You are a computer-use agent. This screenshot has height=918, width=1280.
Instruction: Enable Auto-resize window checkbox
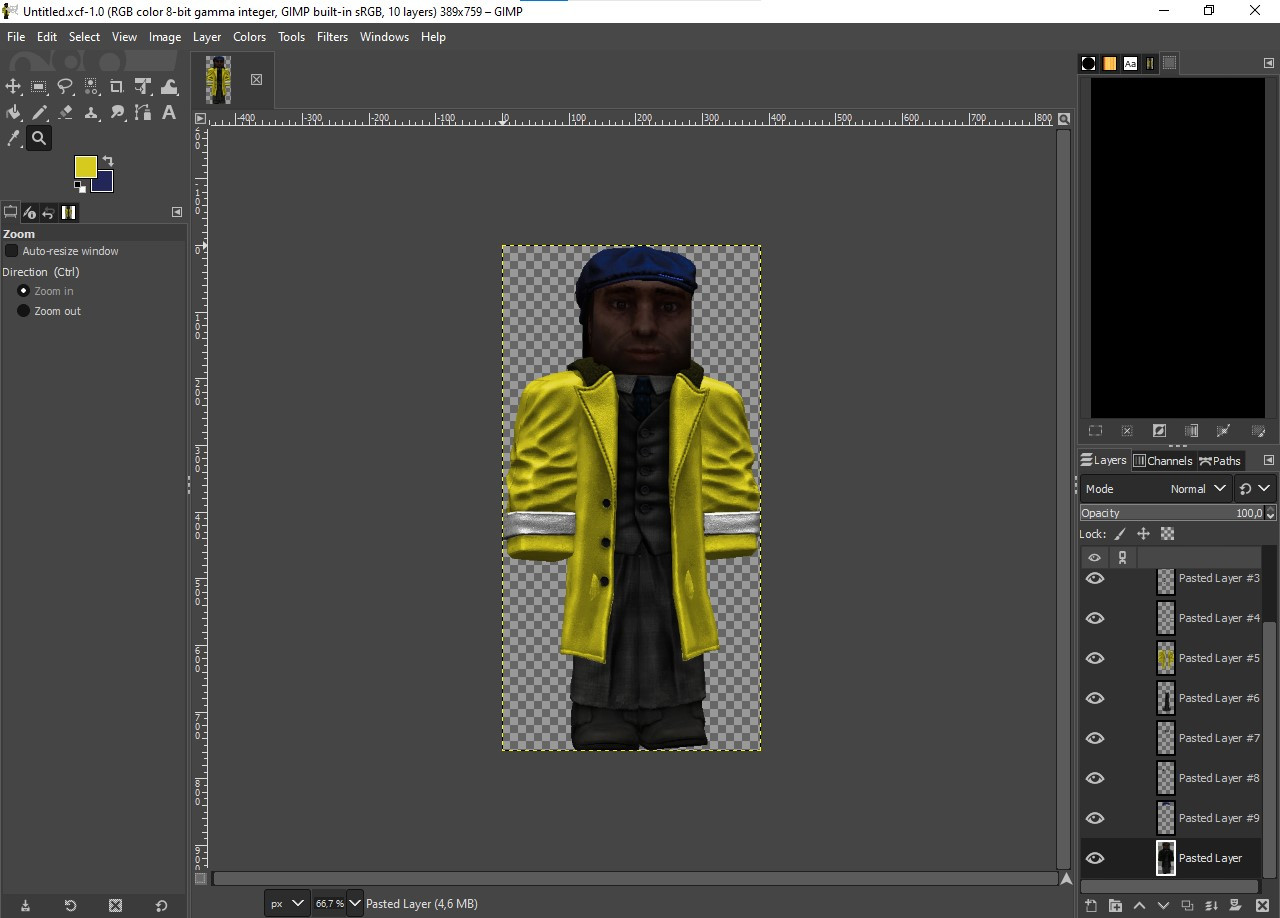[12, 251]
